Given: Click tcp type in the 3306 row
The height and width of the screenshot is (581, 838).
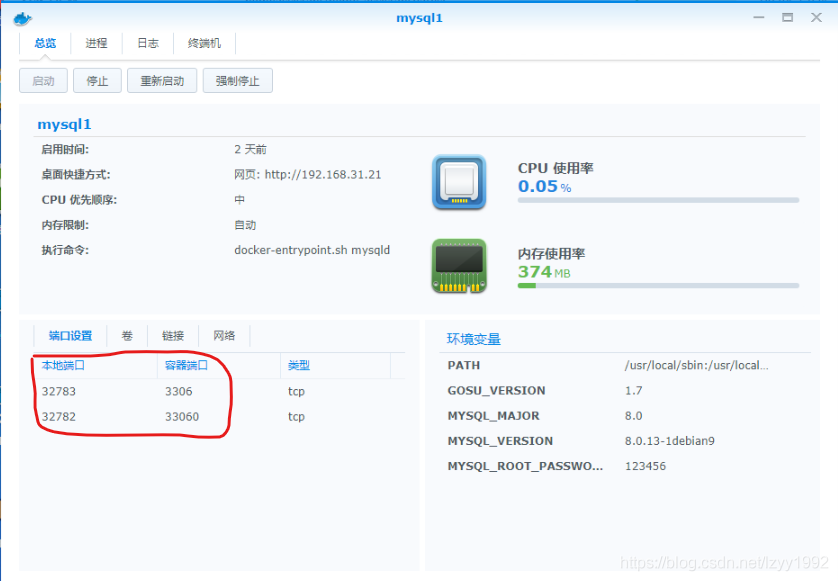Looking at the screenshot, I should point(296,391).
